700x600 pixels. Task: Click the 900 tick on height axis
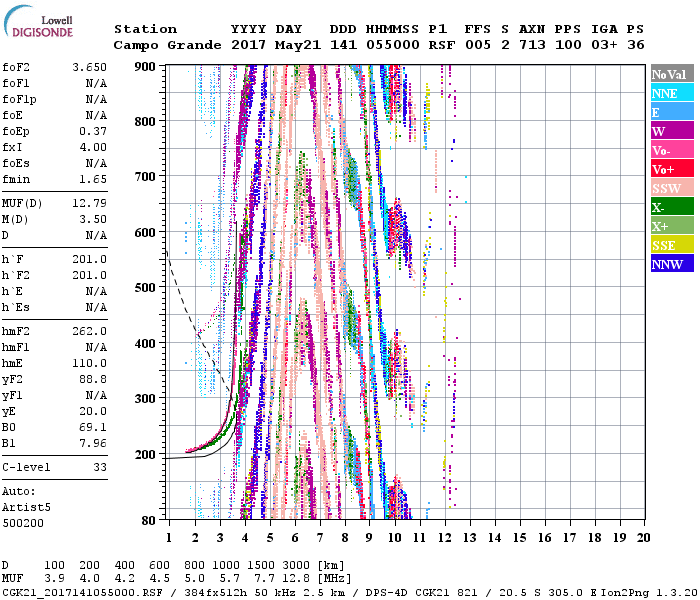146,67
